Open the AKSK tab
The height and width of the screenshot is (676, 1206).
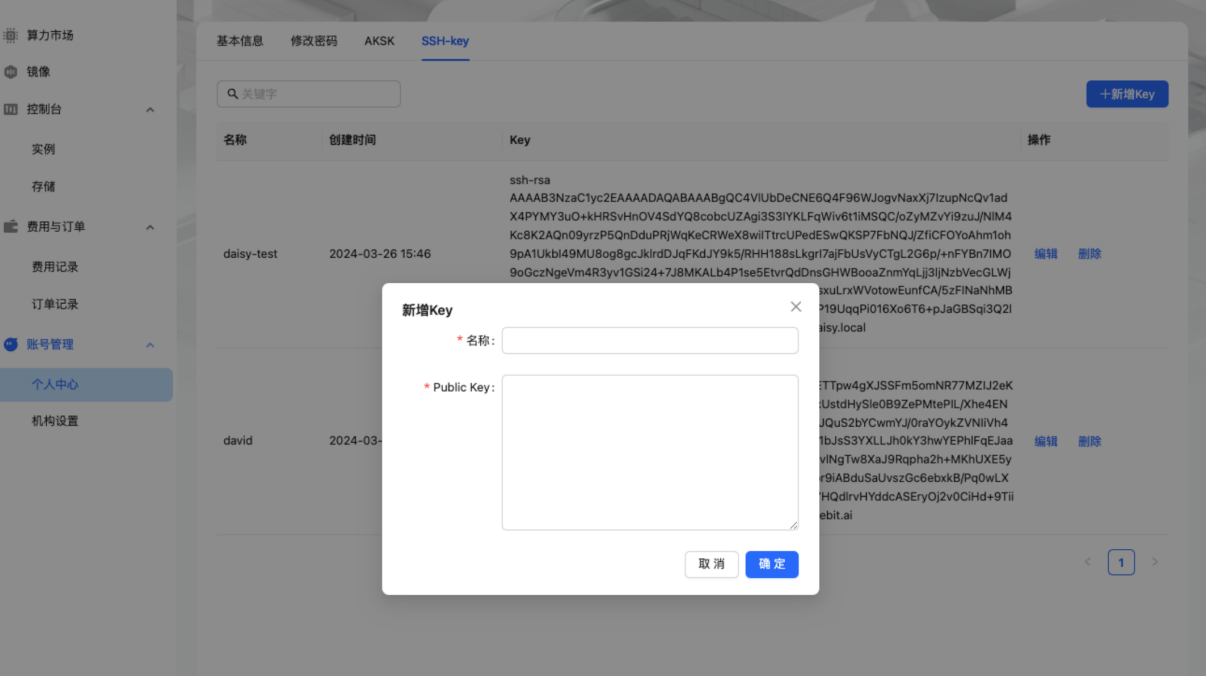pyautogui.click(x=379, y=41)
